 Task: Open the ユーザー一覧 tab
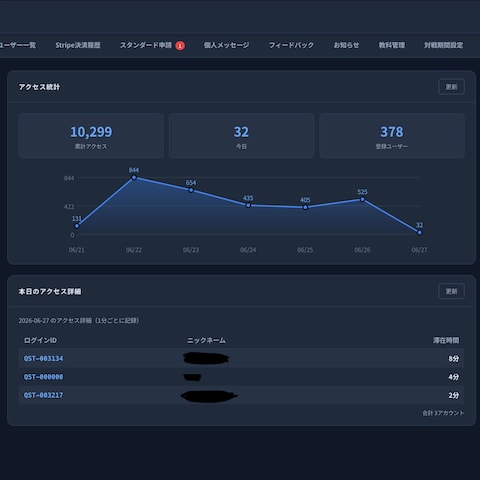[17, 45]
